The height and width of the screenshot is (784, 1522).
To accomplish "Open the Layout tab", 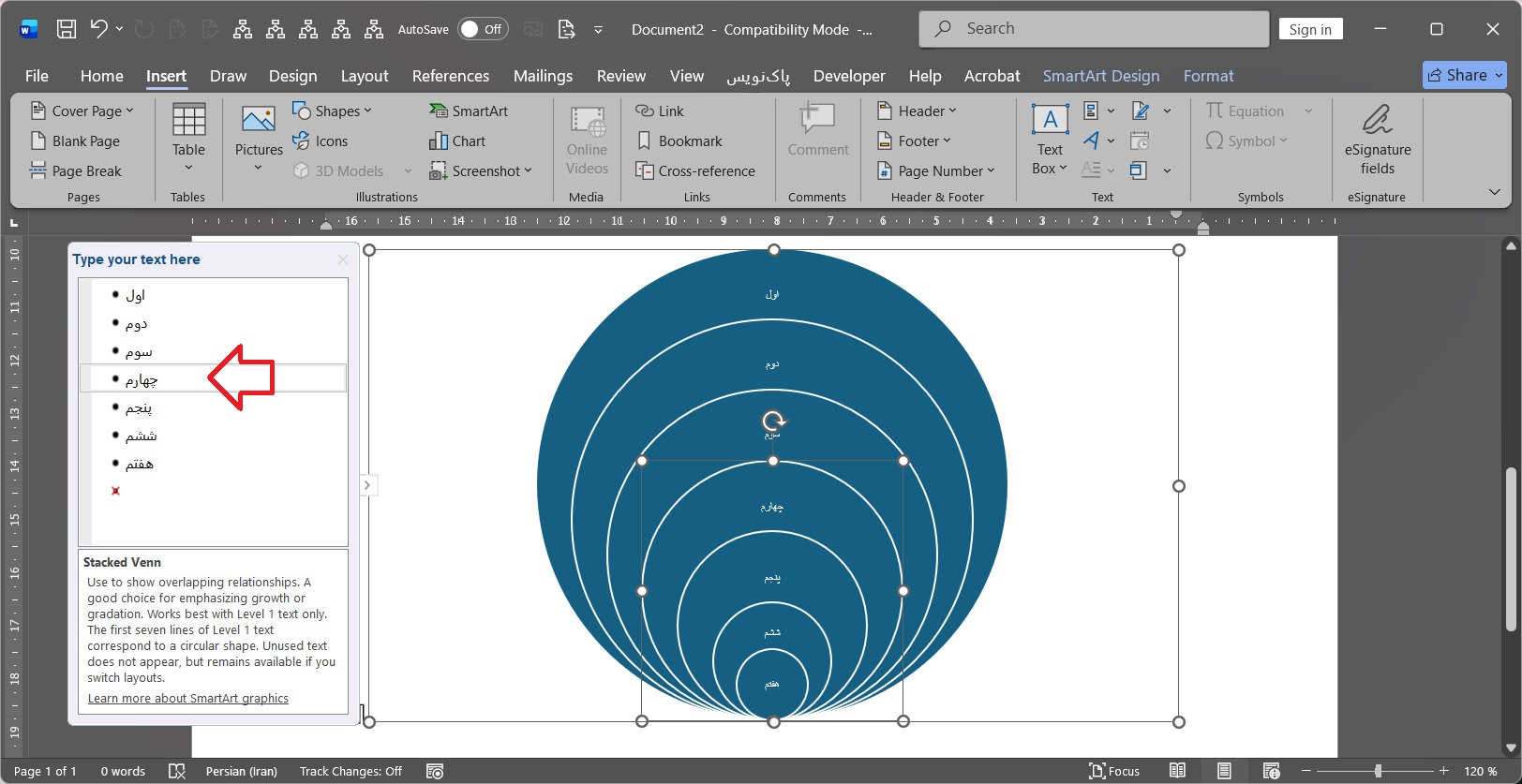I will (x=365, y=76).
